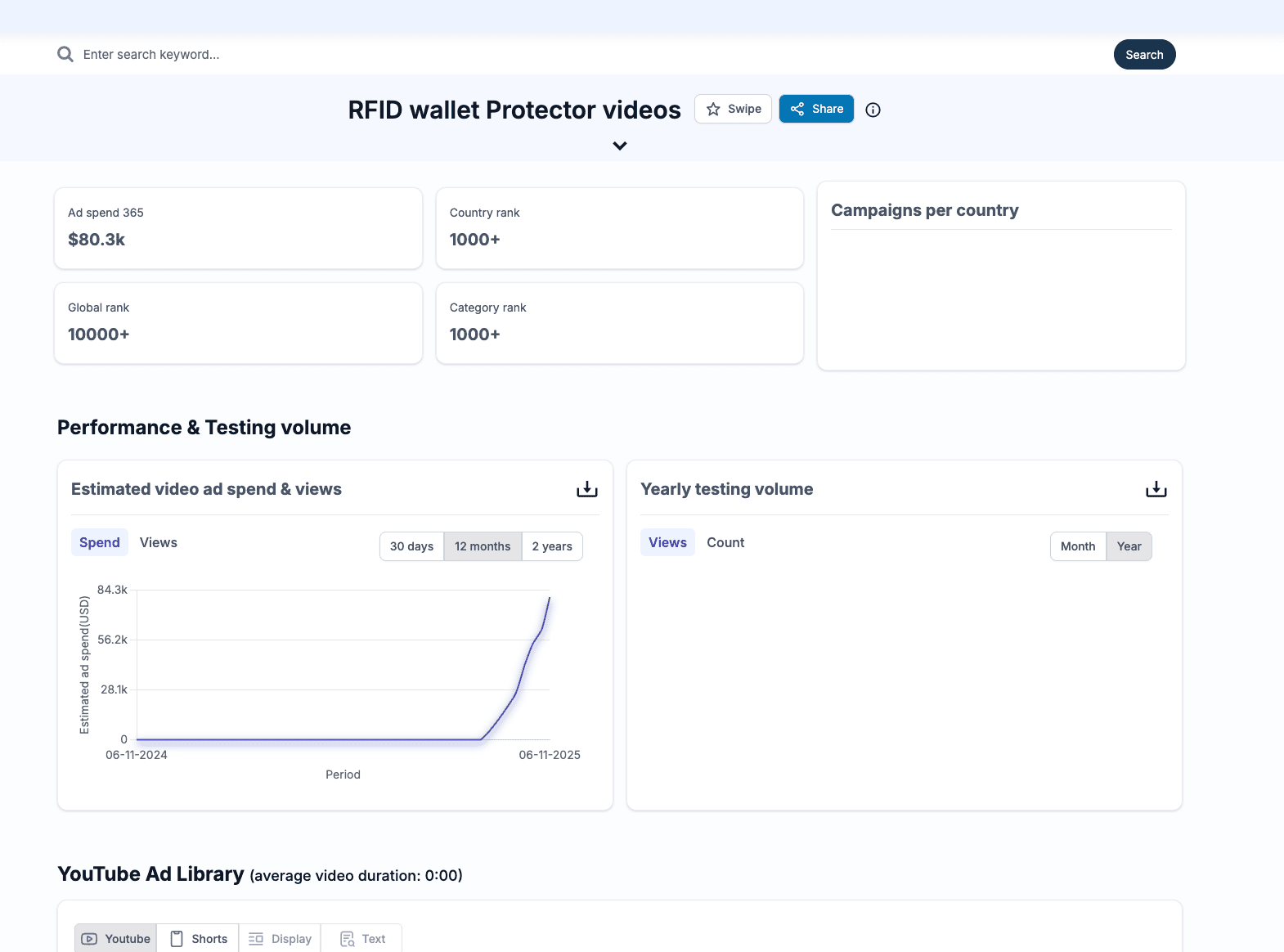The width and height of the screenshot is (1284, 952).
Task: Click the search keyword input field
Action: pos(572,55)
